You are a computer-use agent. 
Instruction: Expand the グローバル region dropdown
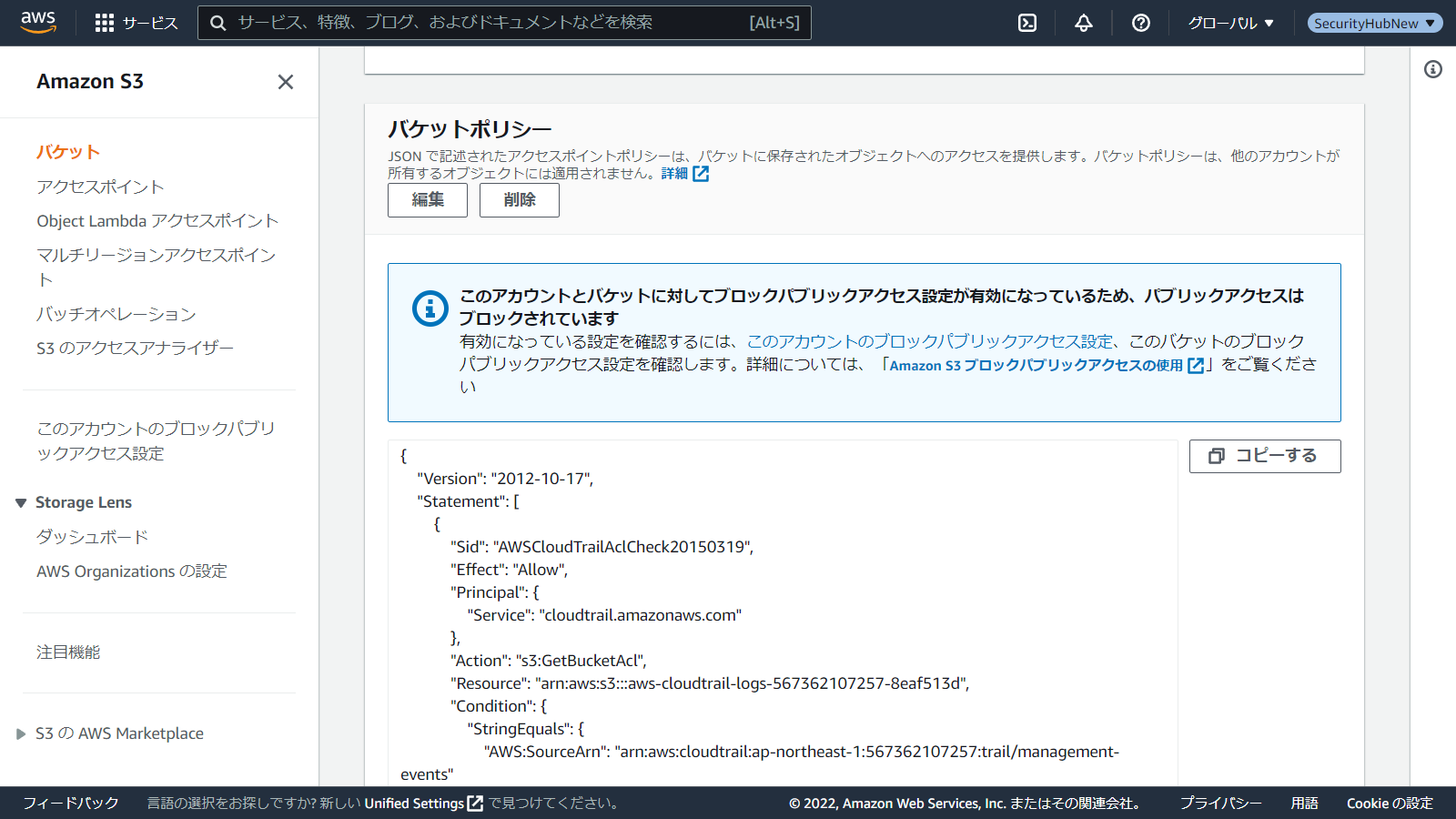click(x=1230, y=23)
